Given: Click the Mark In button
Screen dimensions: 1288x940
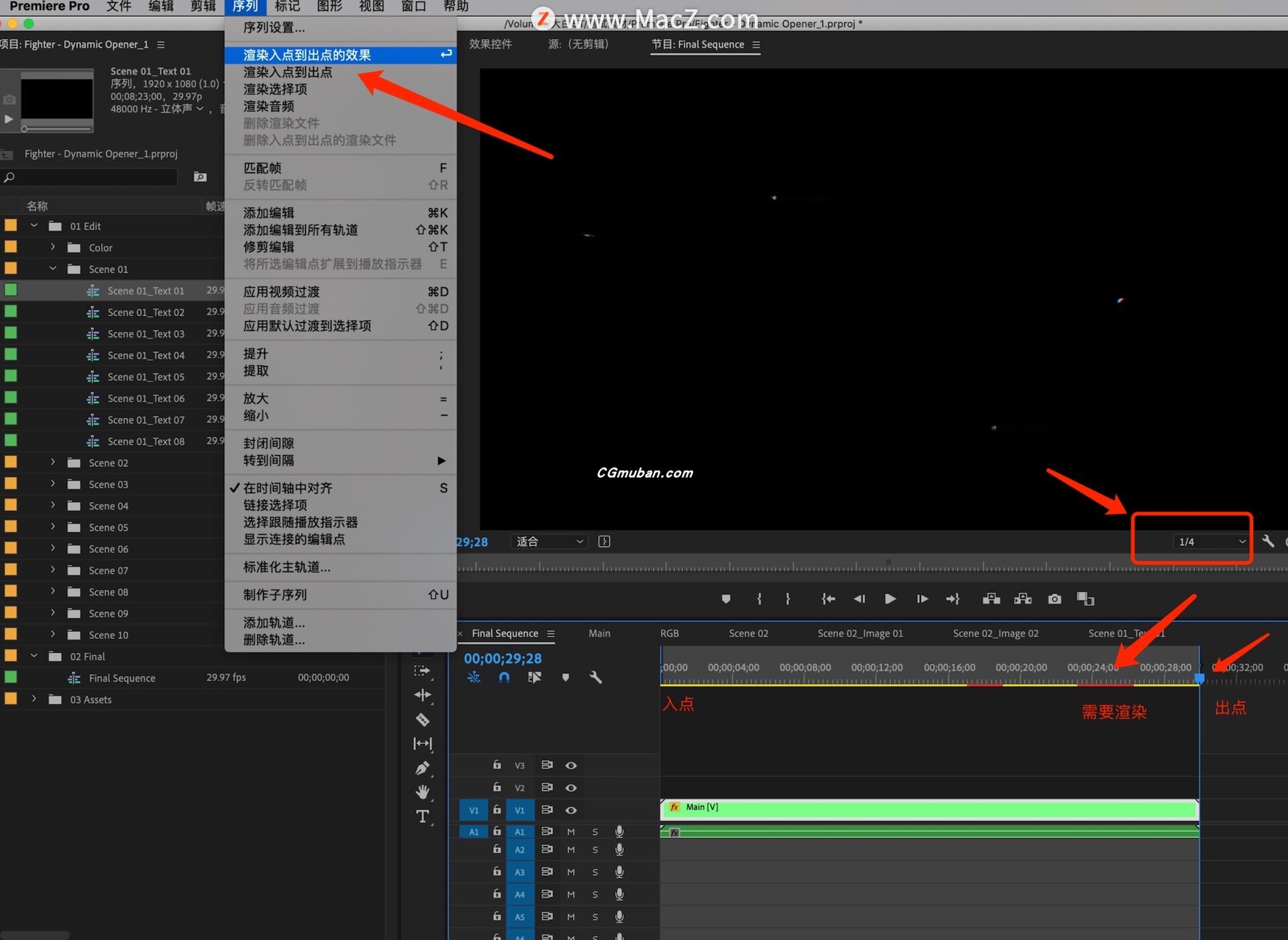Looking at the screenshot, I should (x=759, y=599).
